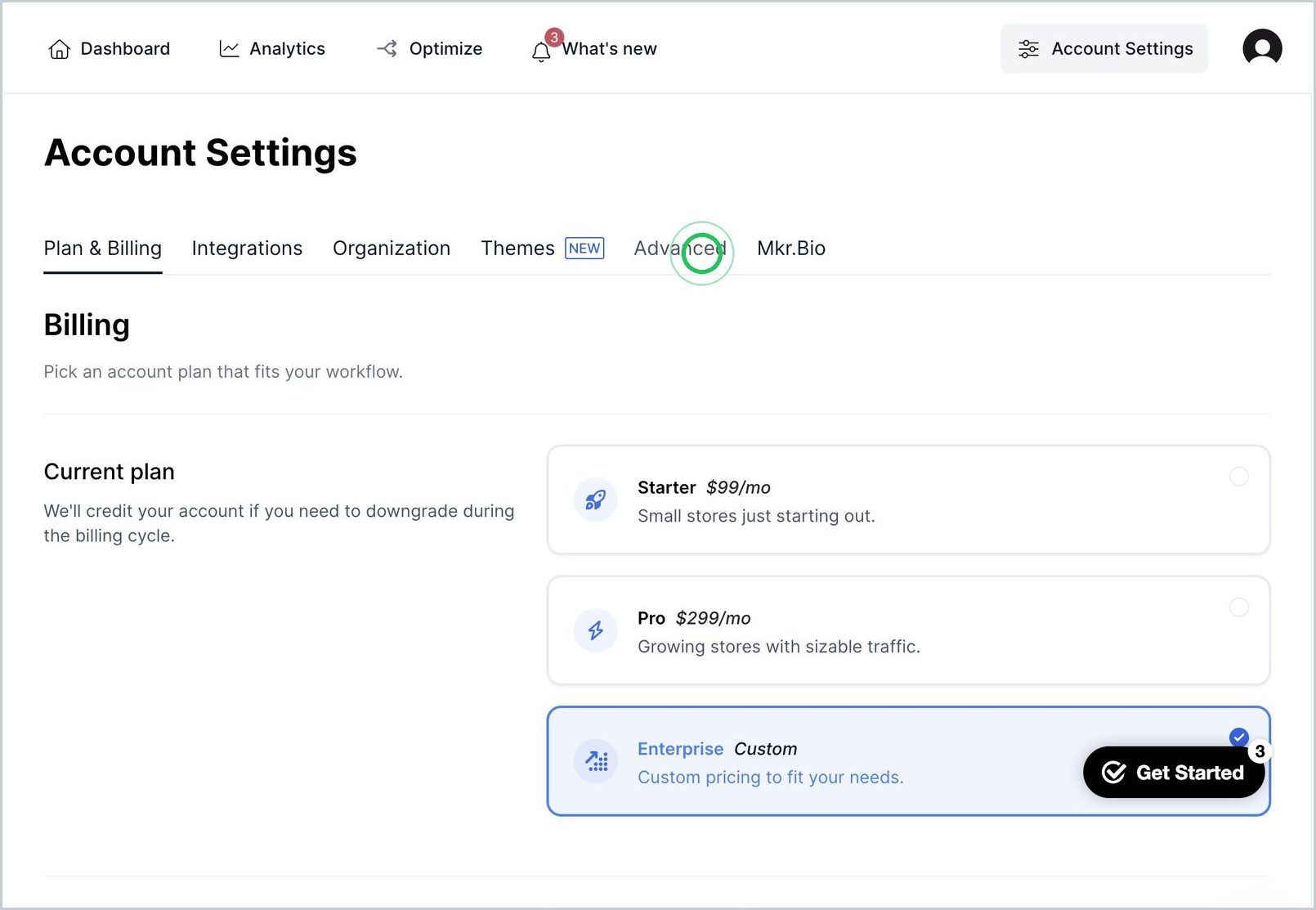Open the user profile avatar

point(1262,48)
